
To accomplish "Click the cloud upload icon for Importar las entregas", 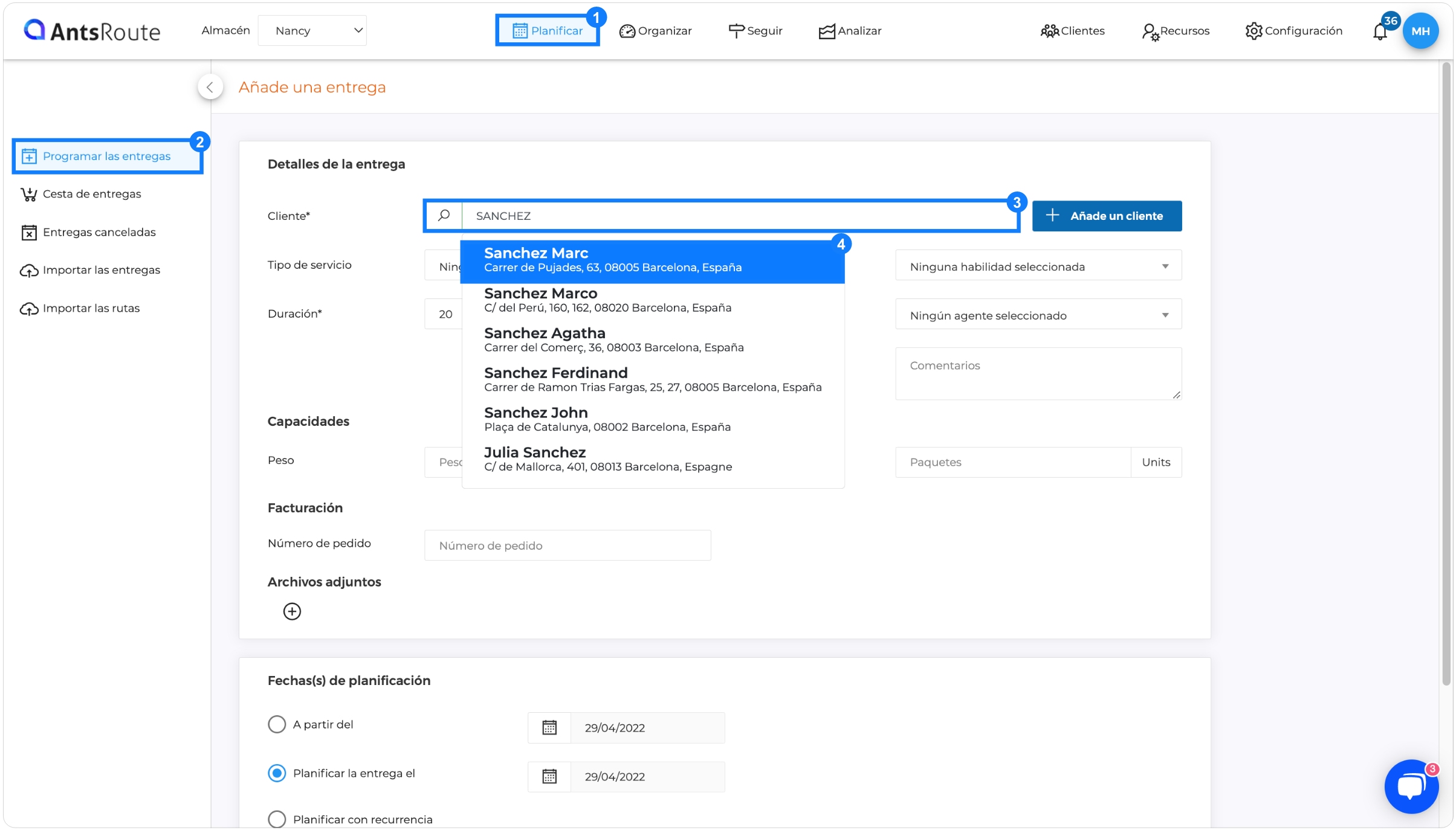I will pos(29,271).
